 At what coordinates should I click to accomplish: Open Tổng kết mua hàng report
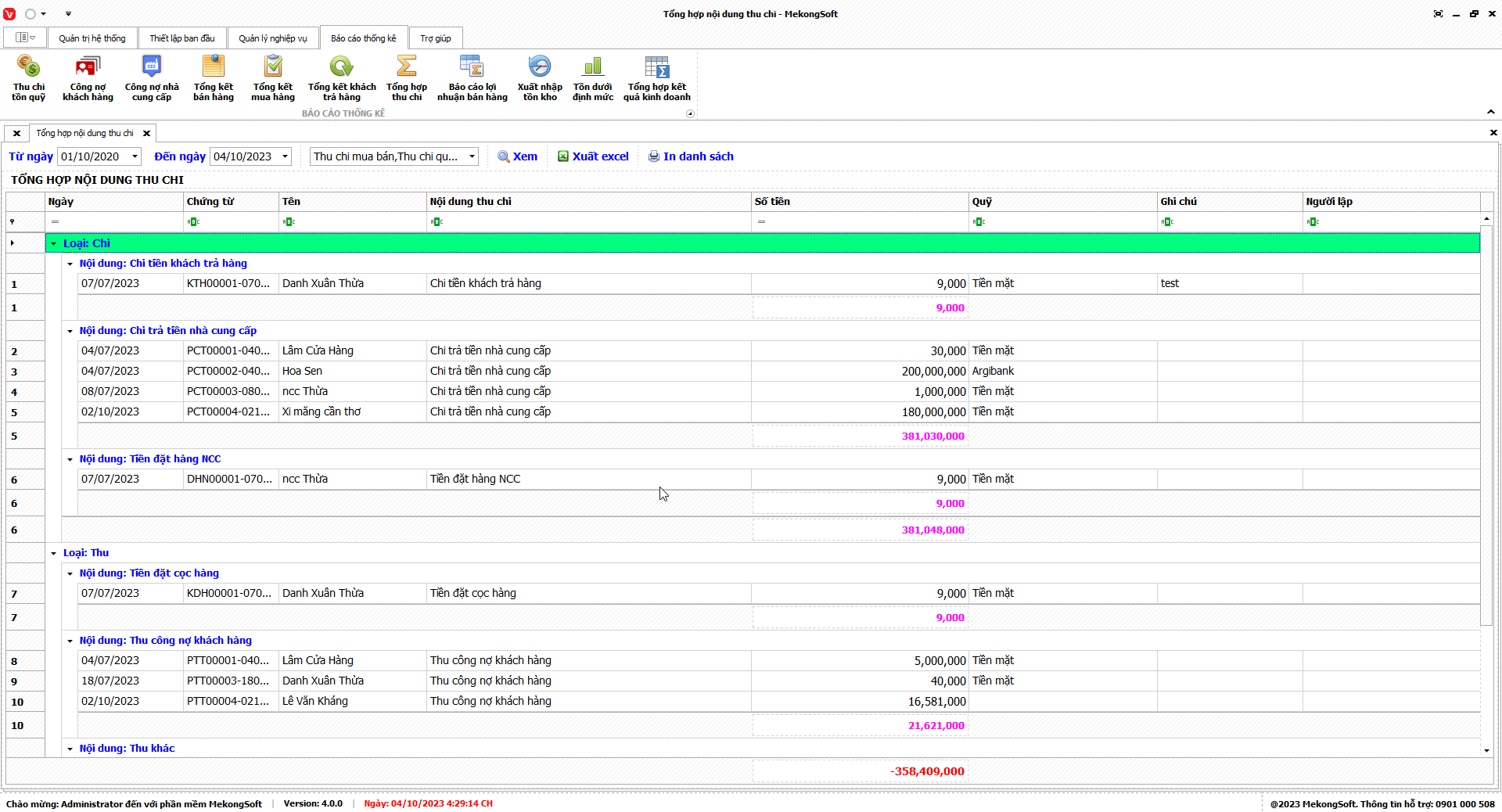coord(273,78)
